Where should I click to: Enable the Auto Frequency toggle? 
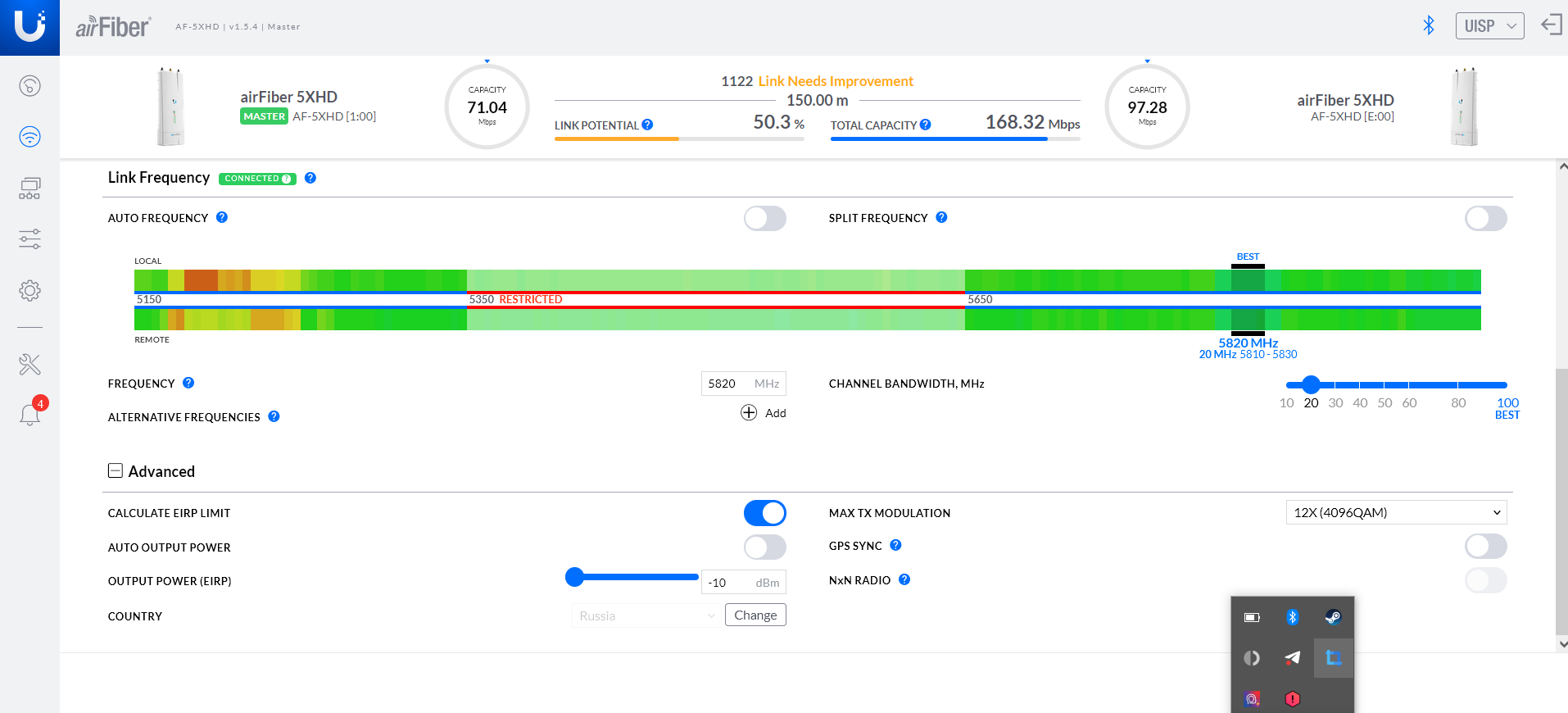click(765, 218)
